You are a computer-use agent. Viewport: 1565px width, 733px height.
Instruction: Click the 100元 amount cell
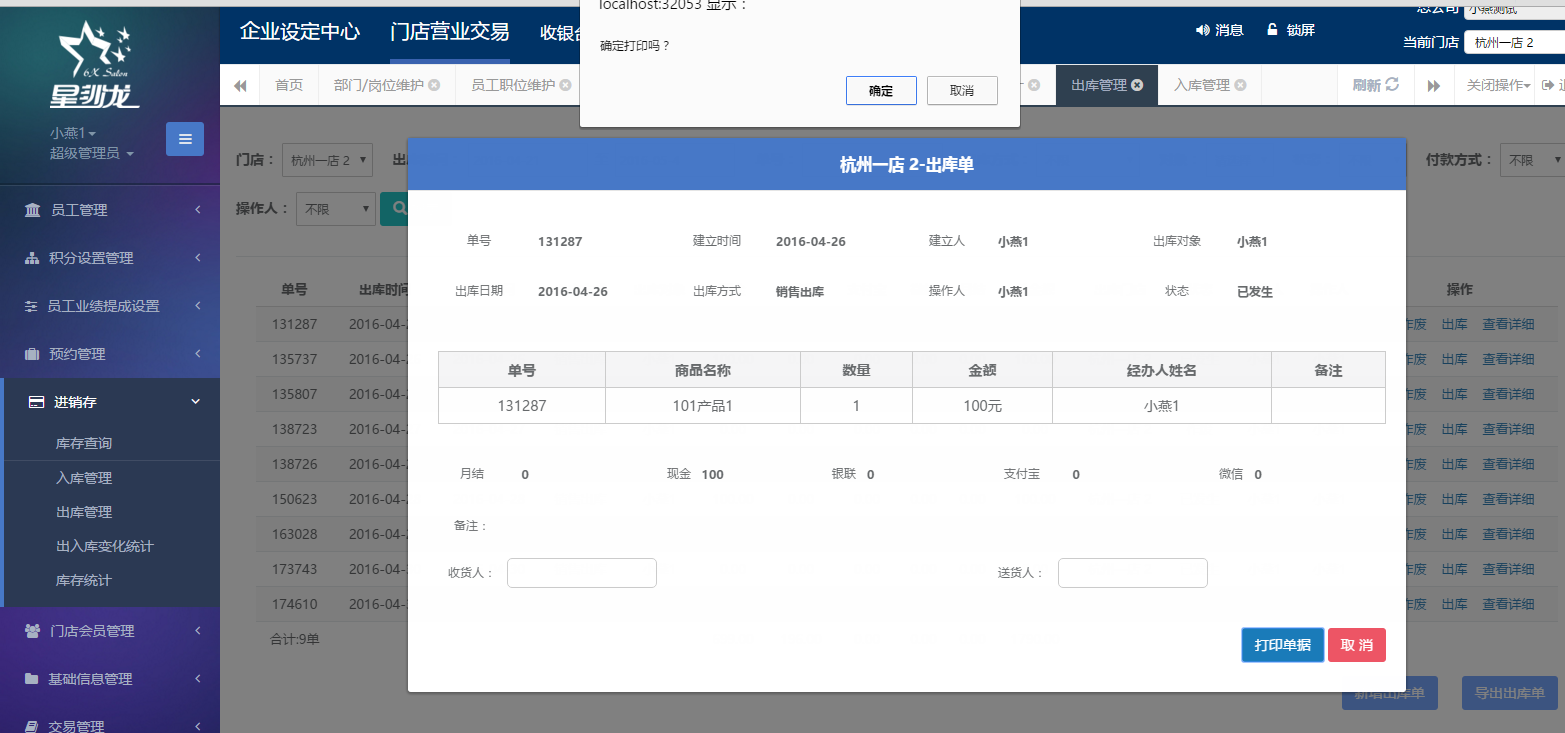point(982,406)
